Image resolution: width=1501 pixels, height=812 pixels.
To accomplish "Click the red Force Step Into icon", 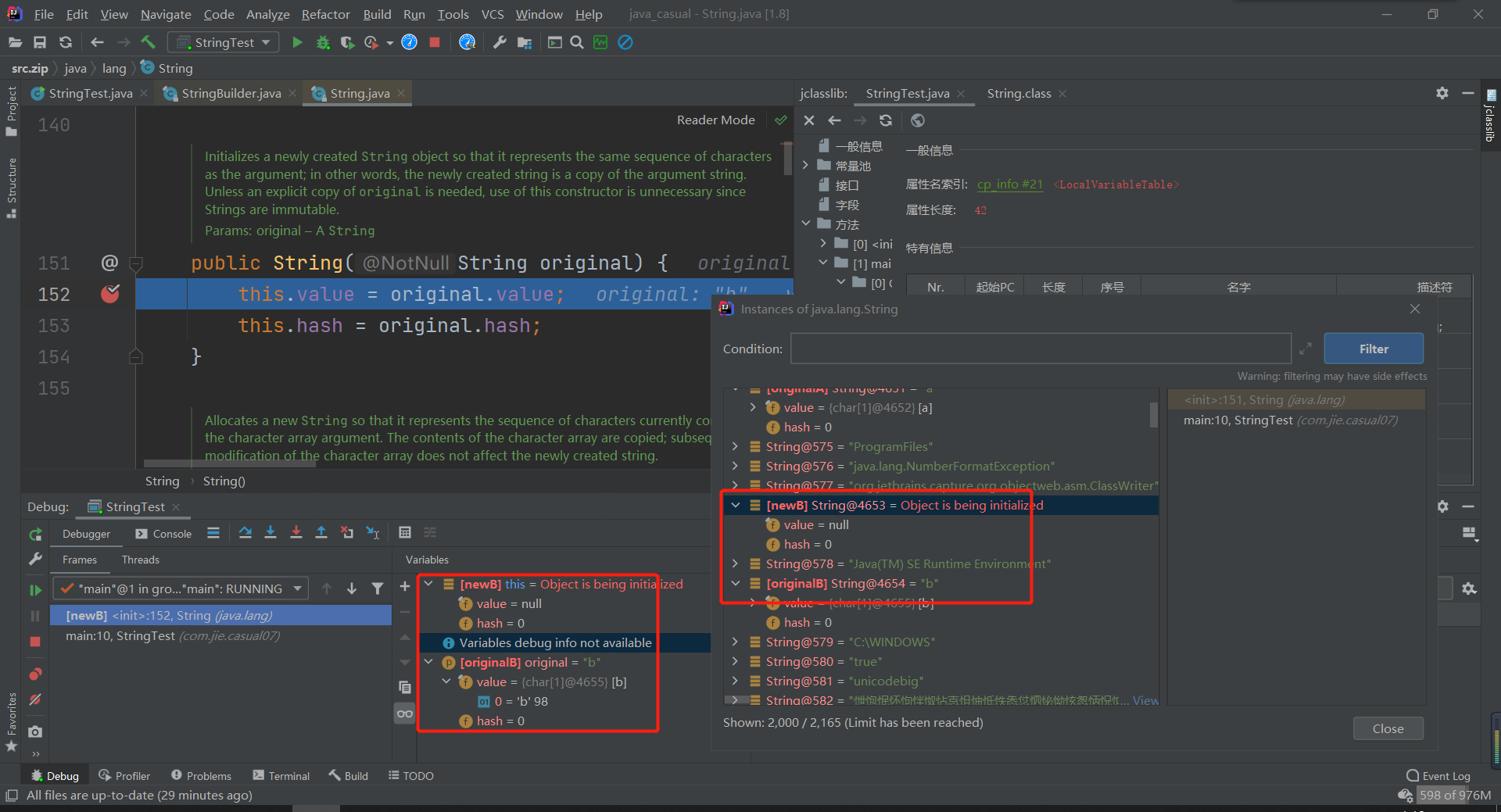I will tap(296, 533).
